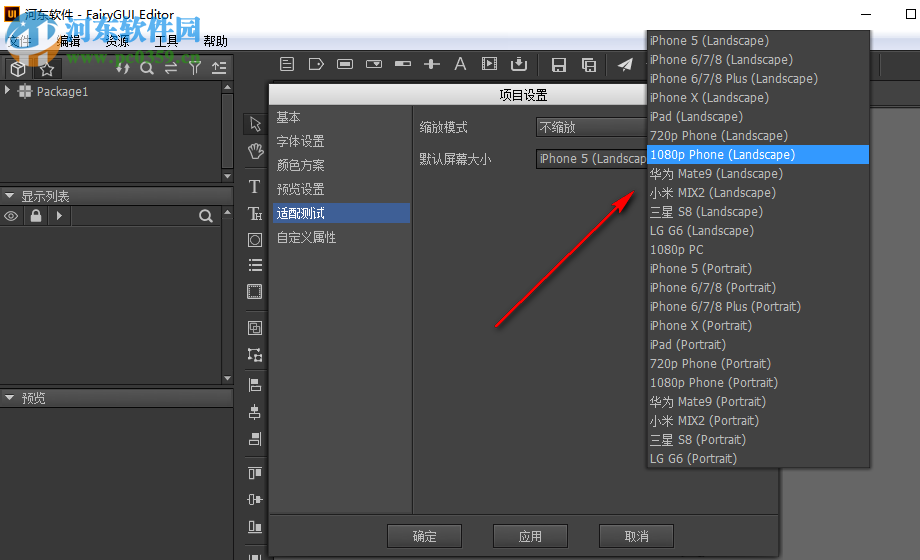Viewport: 920px width, 560px height.
Task: Toggle the lock filter in display list
Action: pos(36,216)
